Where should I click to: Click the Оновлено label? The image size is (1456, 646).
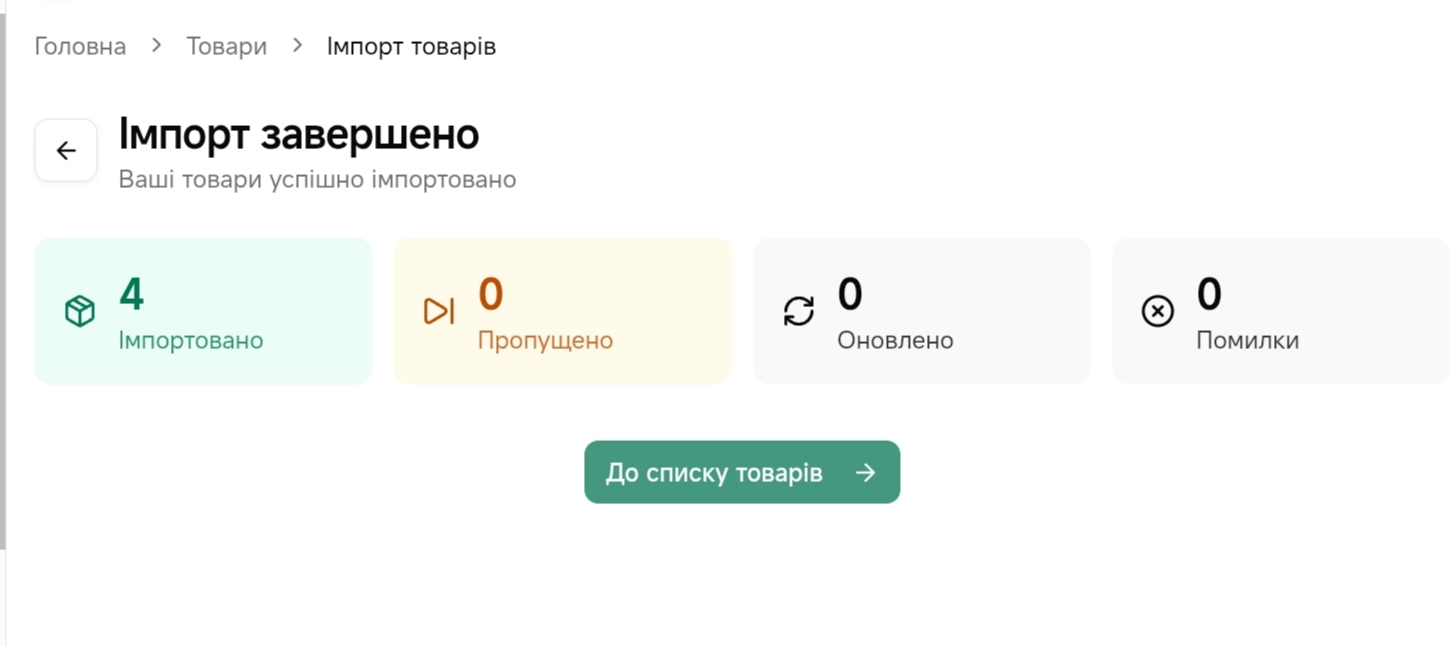(895, 340)
